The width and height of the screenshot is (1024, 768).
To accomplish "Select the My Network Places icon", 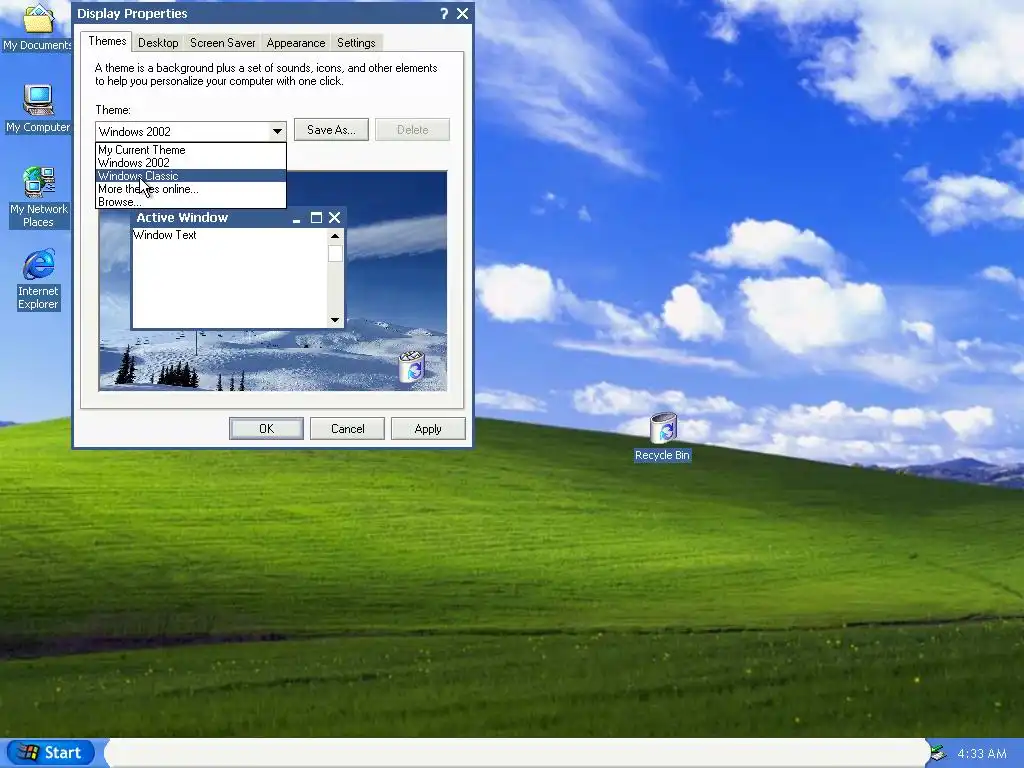I will point(38,197).
